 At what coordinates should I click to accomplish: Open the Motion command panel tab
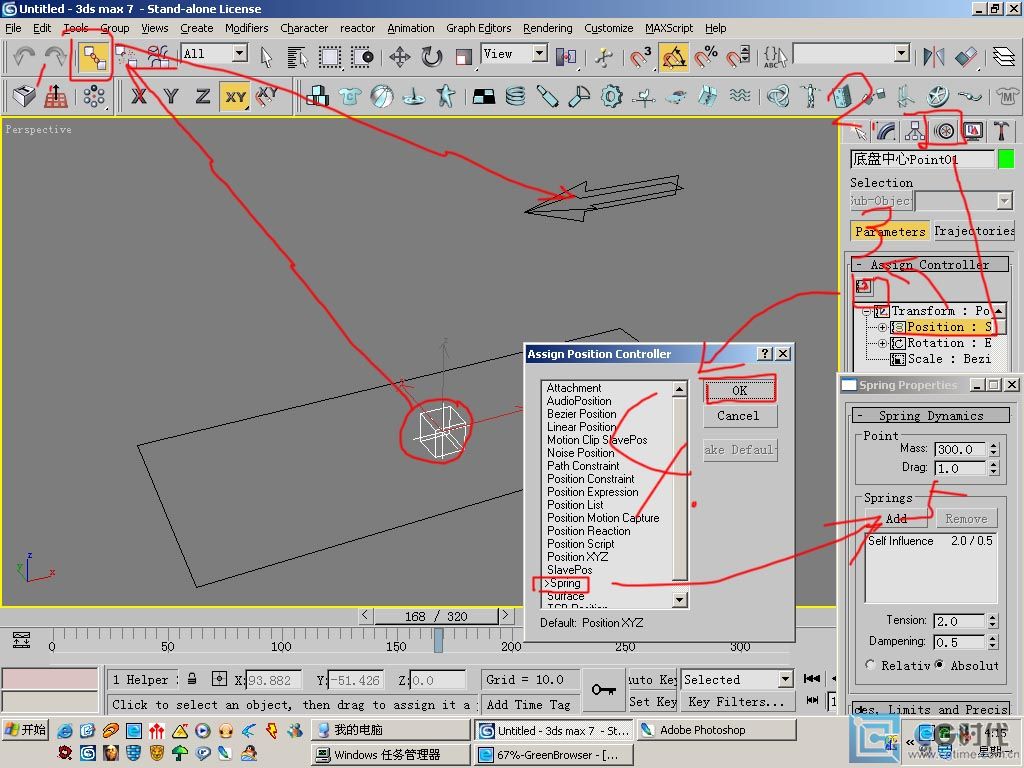(x=944, y=132)
